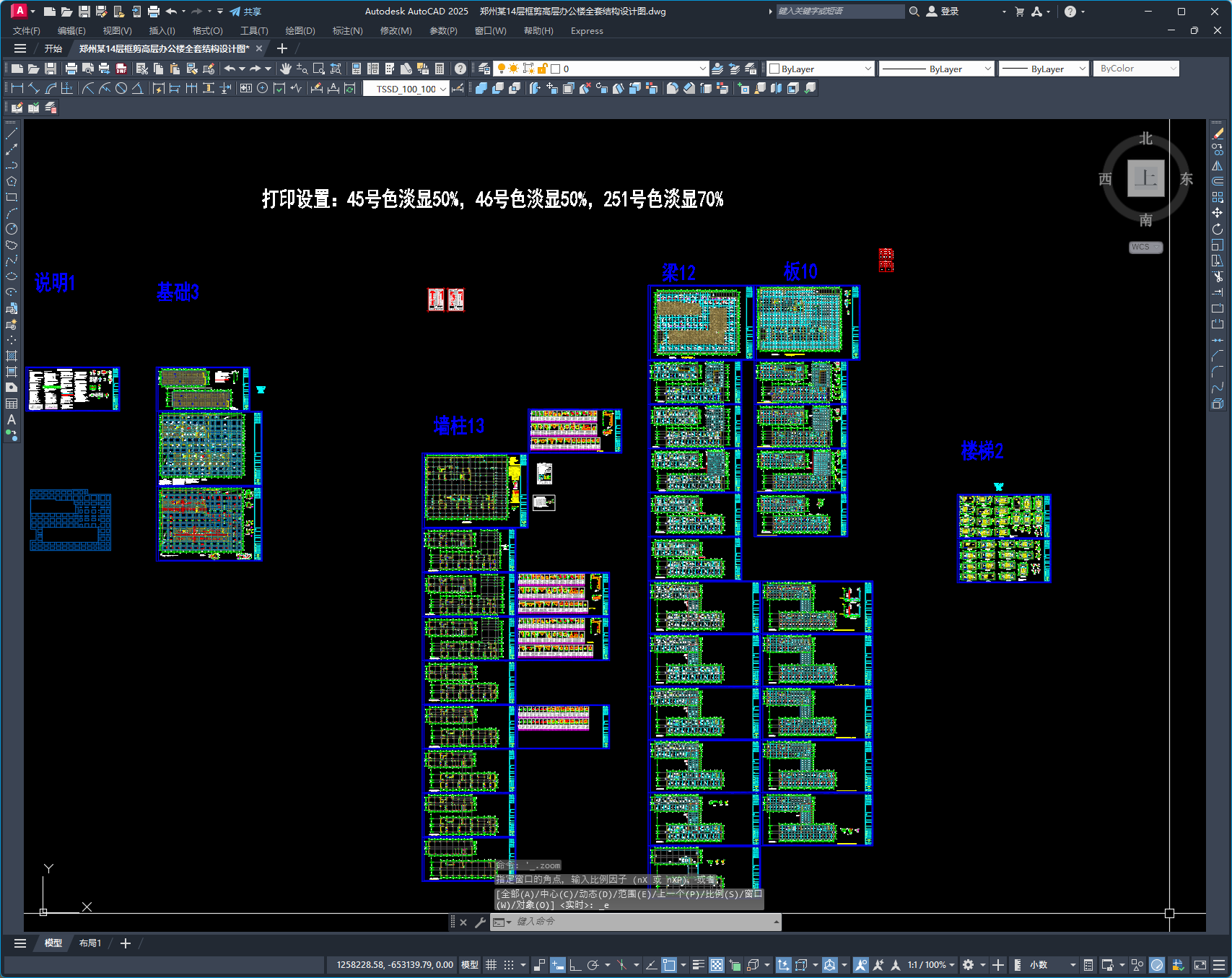Select the Rotate tool in modify toolbar
This screenshot has height=978, width=1232.
tap(1218, 229)
